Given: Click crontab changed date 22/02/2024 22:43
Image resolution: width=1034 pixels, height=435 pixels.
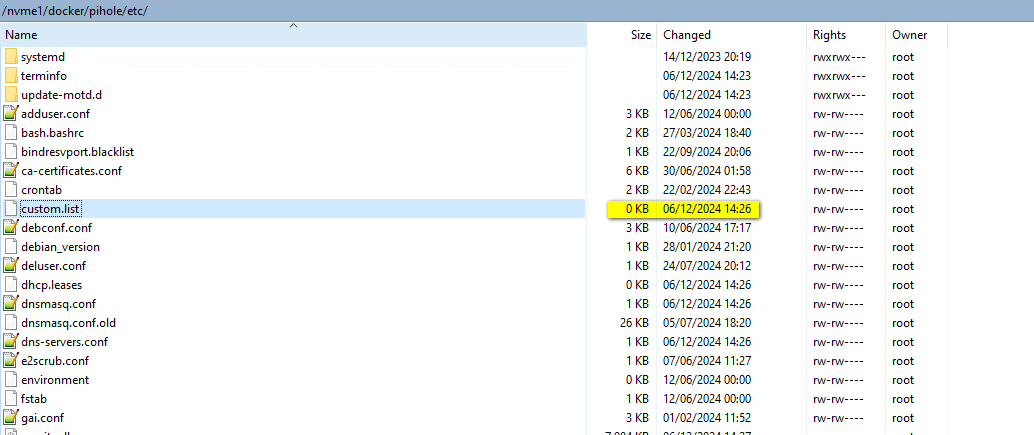Looking at the screenshot, I should point(707,189).
